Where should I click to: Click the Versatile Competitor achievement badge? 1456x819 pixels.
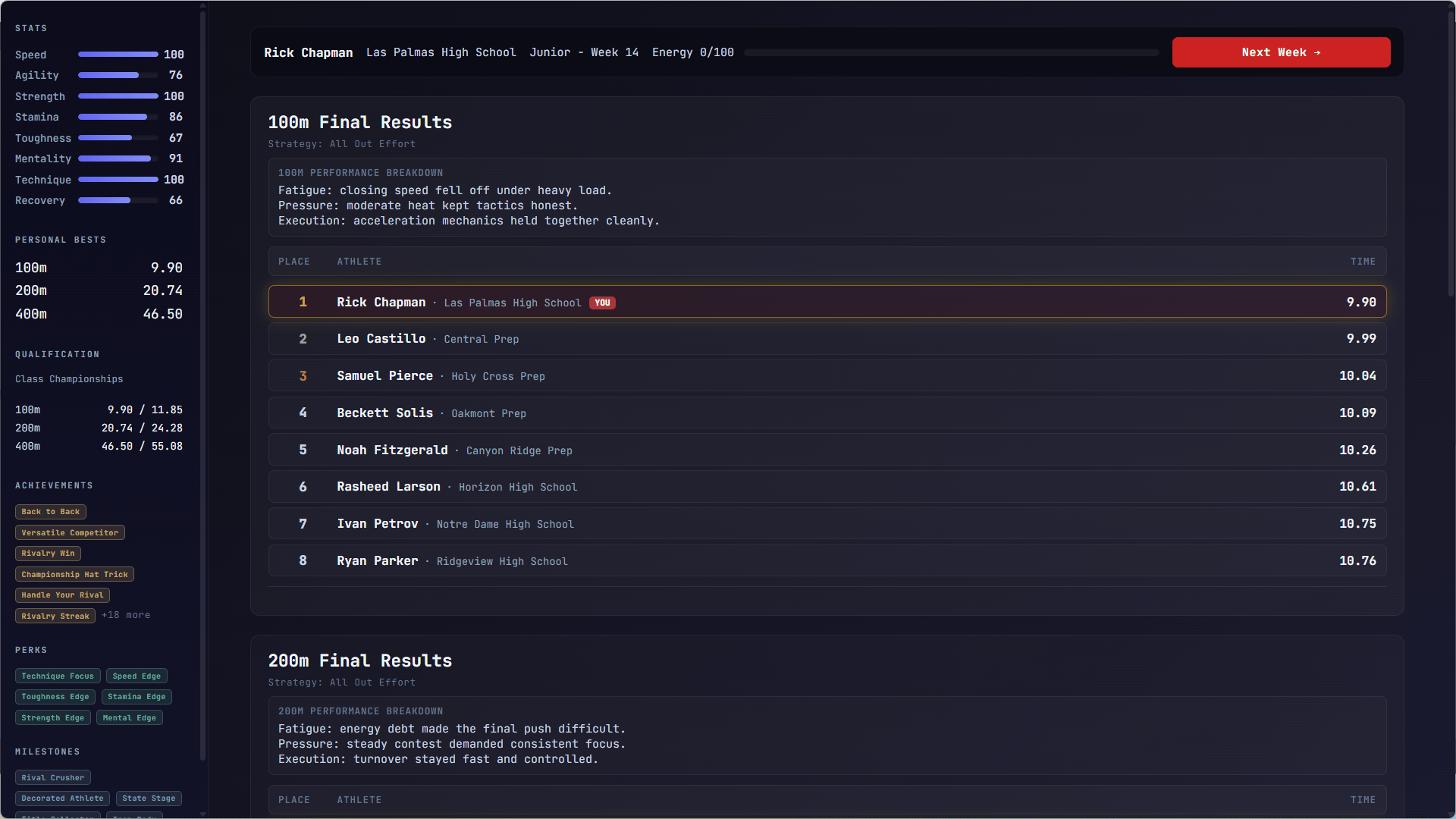[70, 533]
